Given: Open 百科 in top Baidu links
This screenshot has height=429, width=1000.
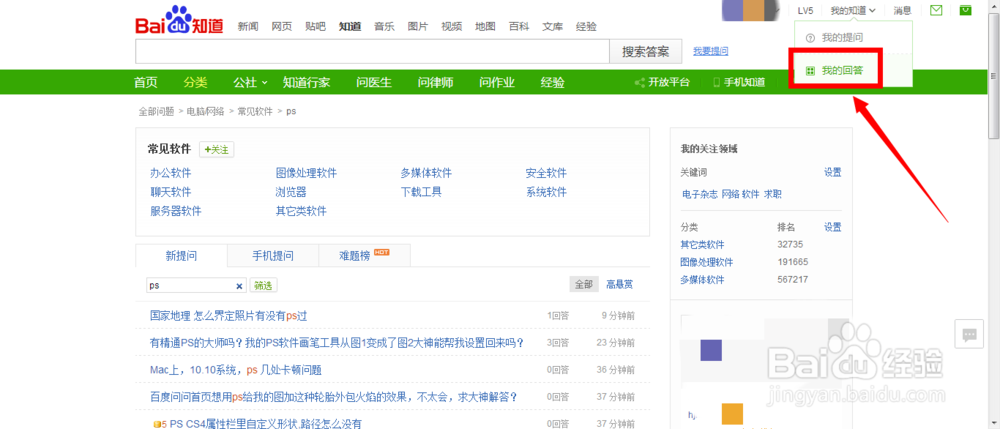Looking at the screenshot, I should 518,27.
